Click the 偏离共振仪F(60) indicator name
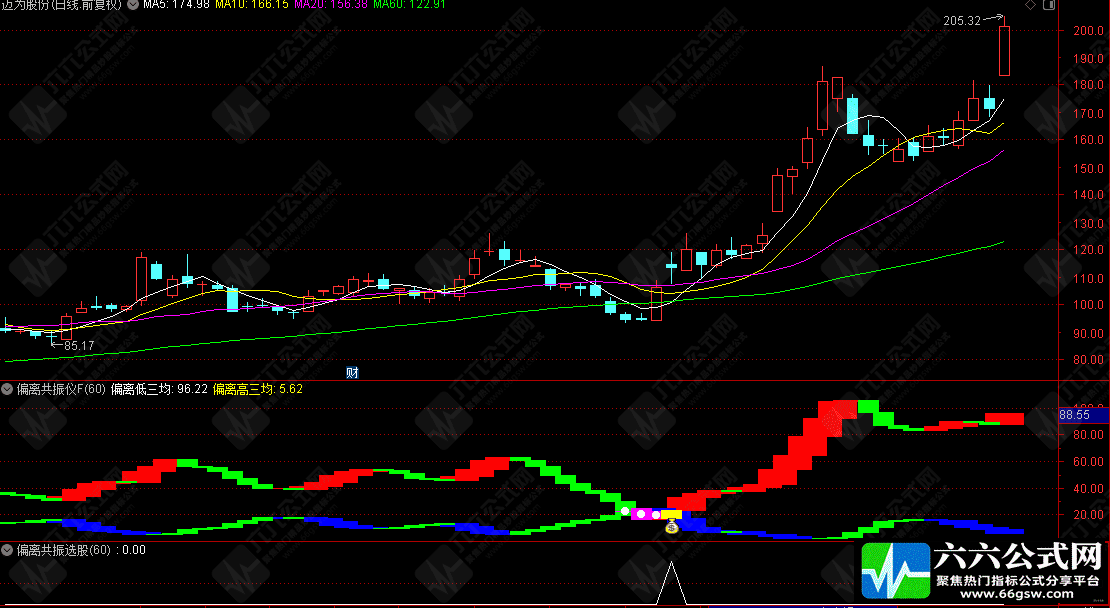Viewport: 1110px width, 608px height. coord(61,389)
